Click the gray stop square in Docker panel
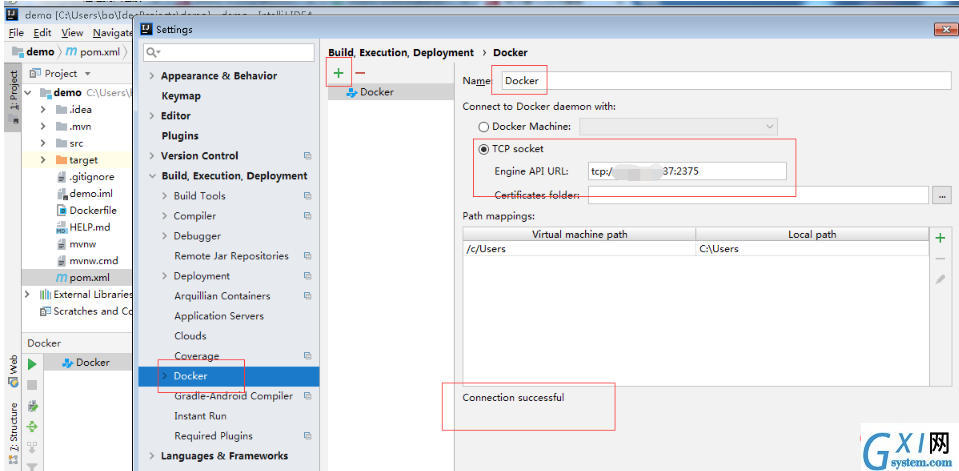This screenshot has height=471, width=959. tap(32, 385)
